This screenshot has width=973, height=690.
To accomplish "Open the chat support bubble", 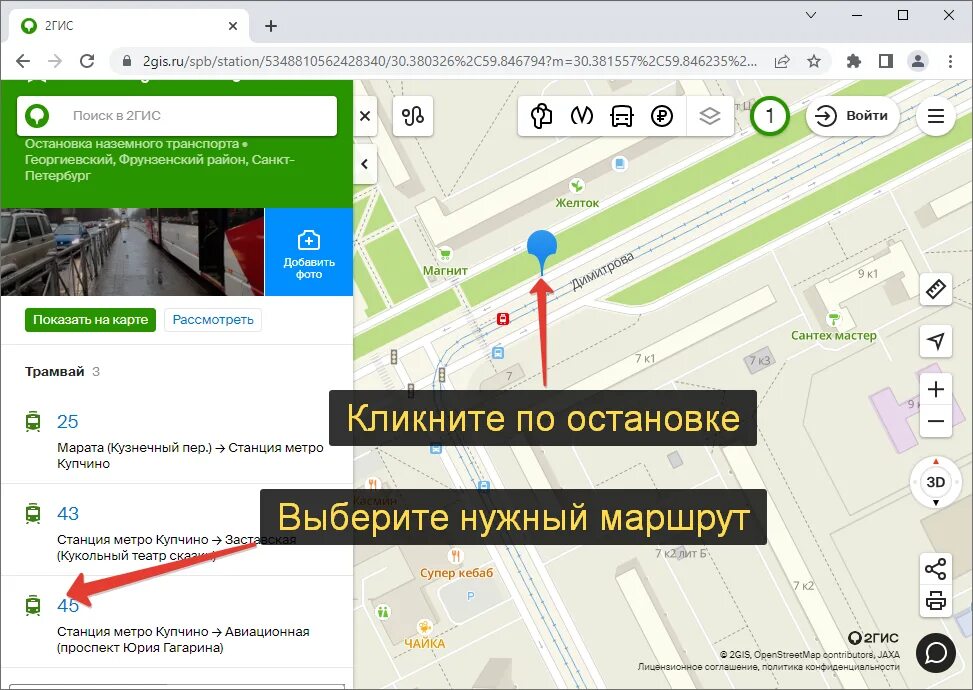I will [x=936, y=653].
